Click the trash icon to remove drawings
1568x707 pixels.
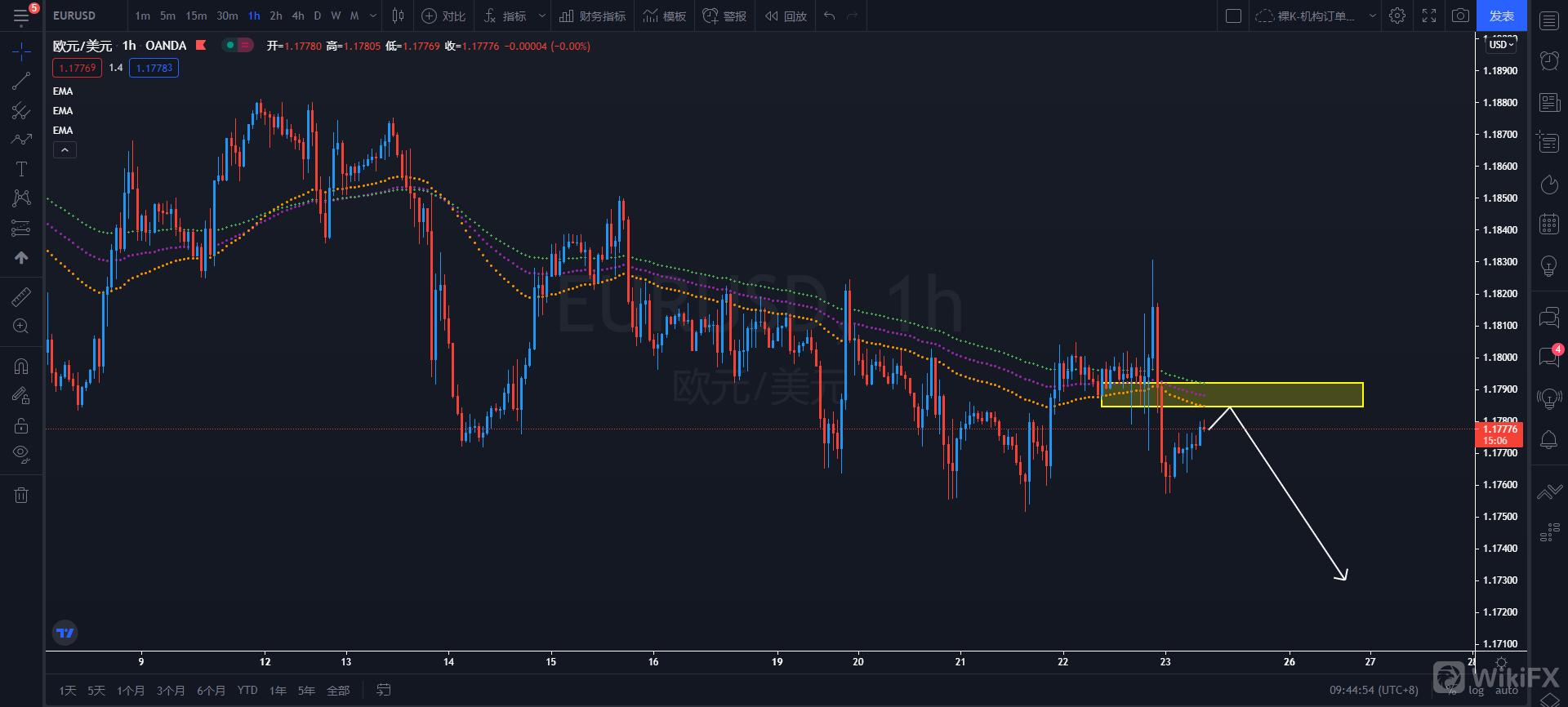(x=21, y=495)
